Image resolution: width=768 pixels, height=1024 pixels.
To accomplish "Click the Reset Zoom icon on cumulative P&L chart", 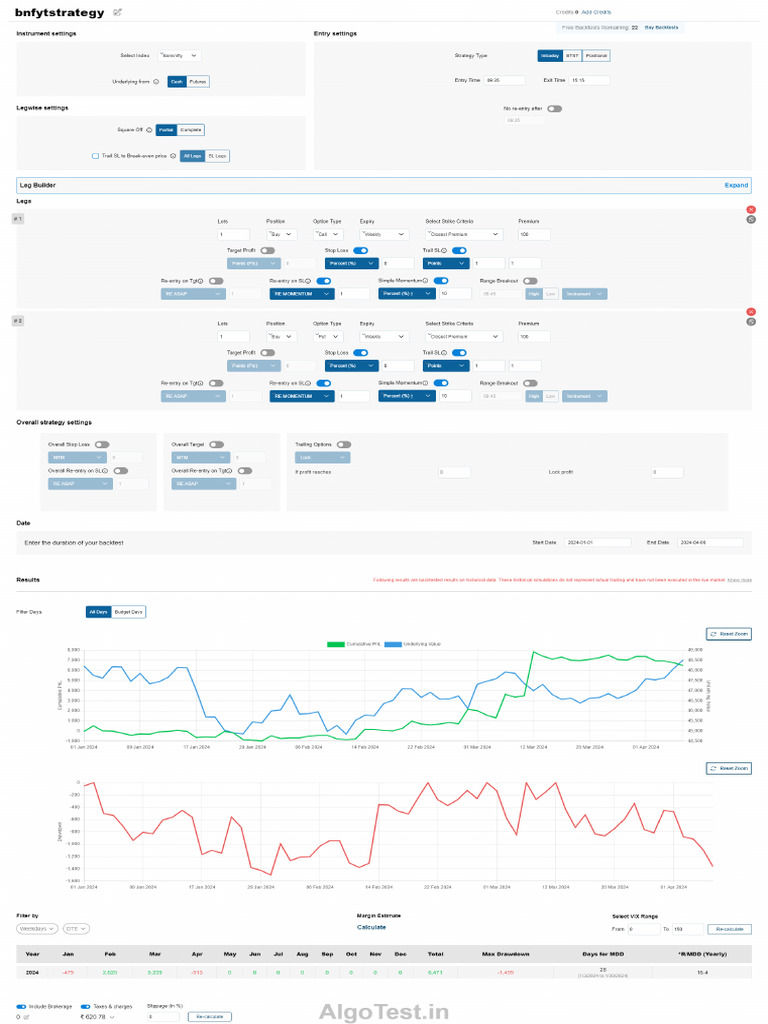I will pyautogui.click(x=714, y=634).
